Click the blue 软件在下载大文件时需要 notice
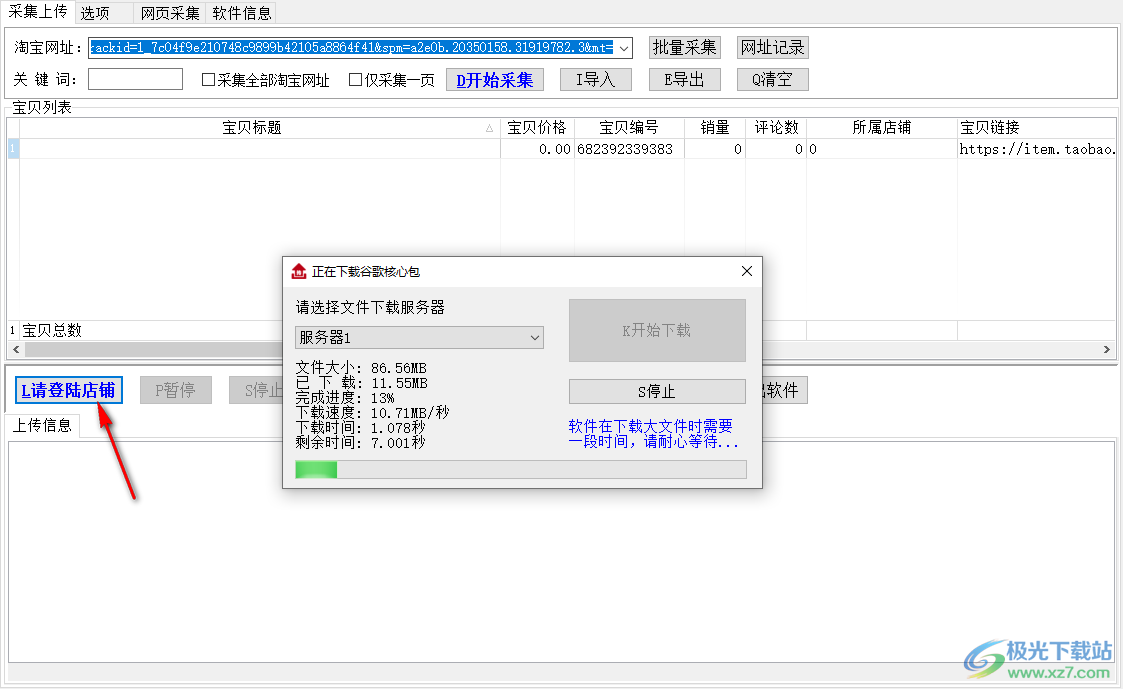Screen dimensions: 1123x689 pos(653,434)
